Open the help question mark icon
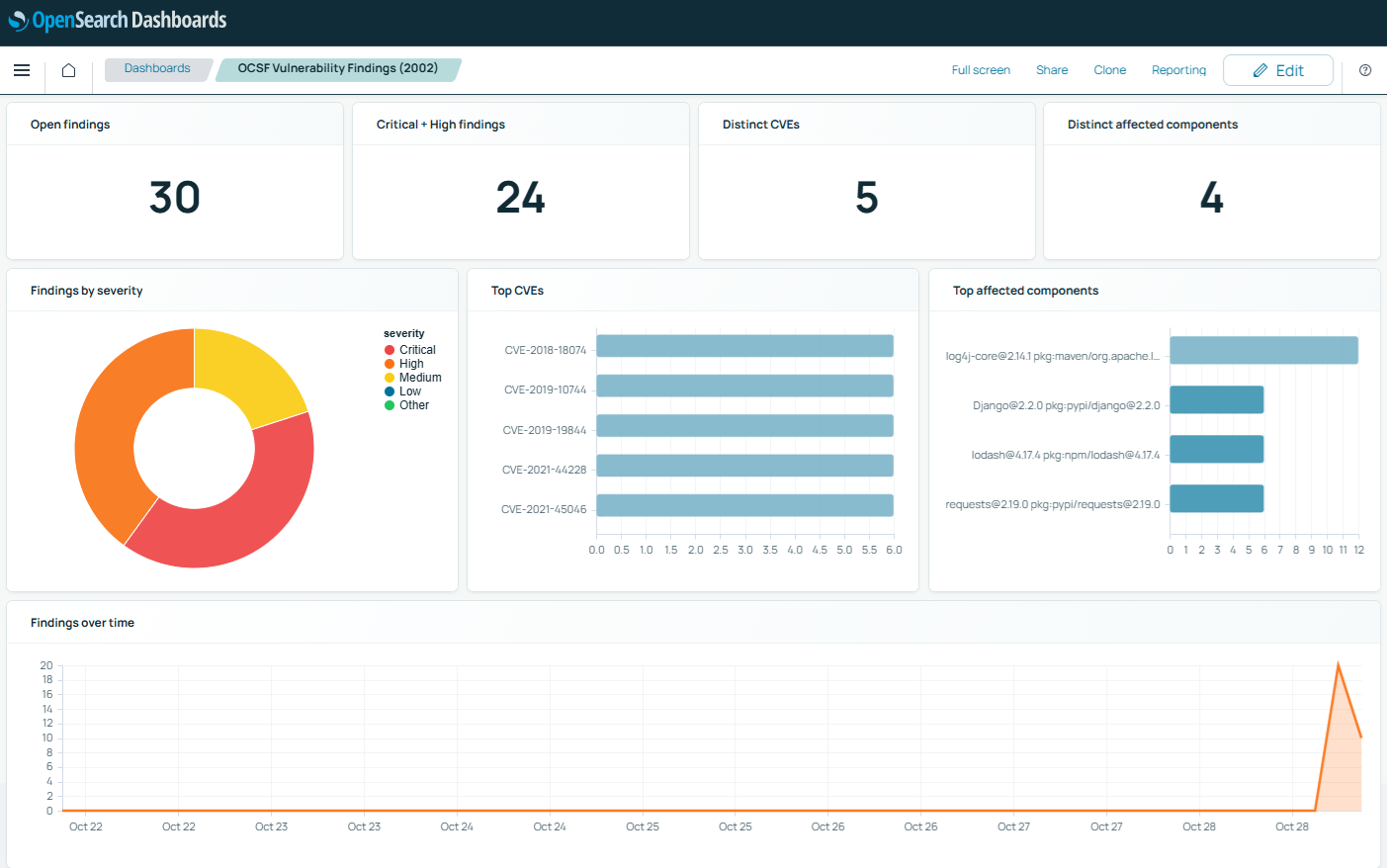 coord(1365,70)
